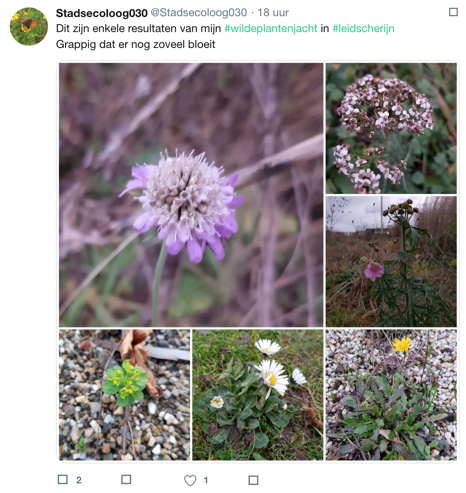Click the share icon after the heart

253,480
